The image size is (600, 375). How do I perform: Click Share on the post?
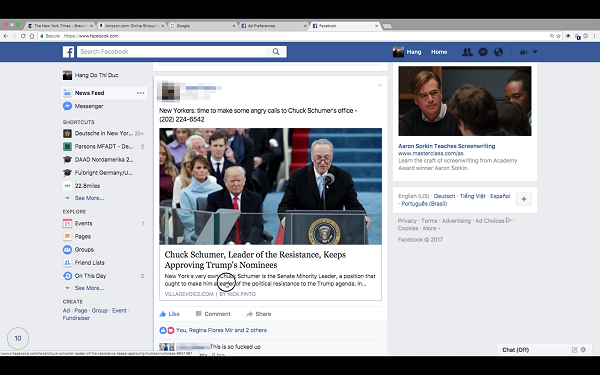[x=259, y=314]
